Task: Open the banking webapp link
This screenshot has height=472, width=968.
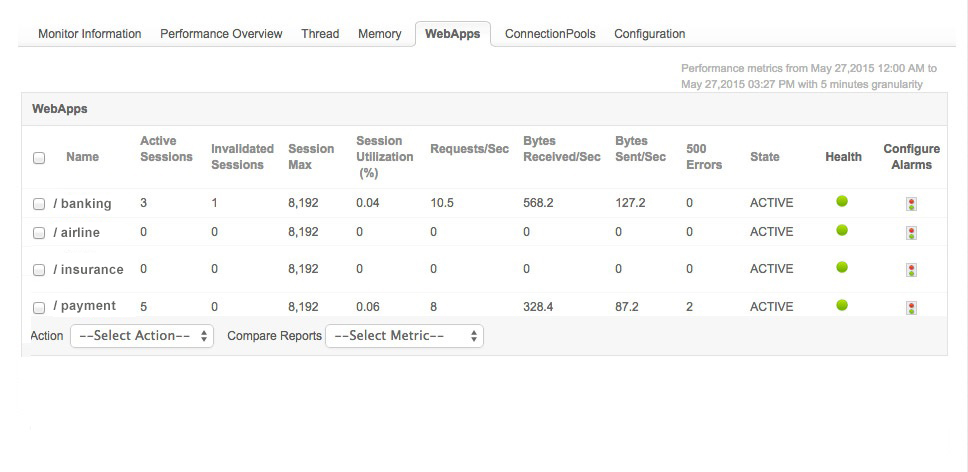Action: click(x=86, y=204)
